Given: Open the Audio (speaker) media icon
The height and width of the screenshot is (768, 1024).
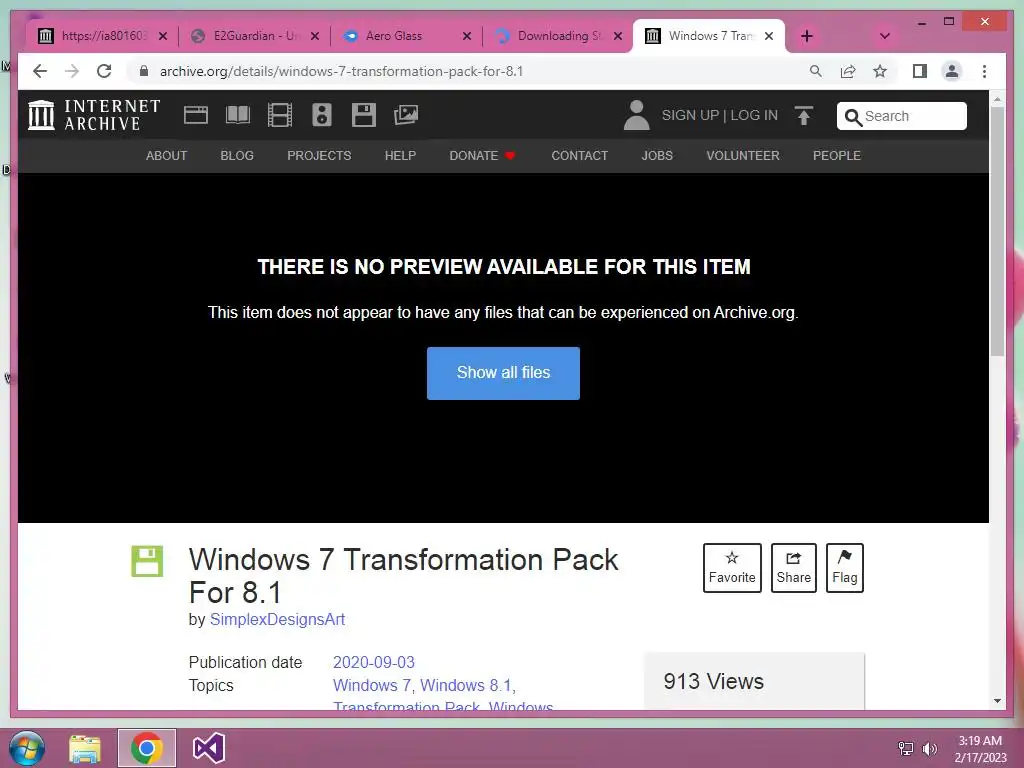Looking at the screenshot, I should coord(322,115).
